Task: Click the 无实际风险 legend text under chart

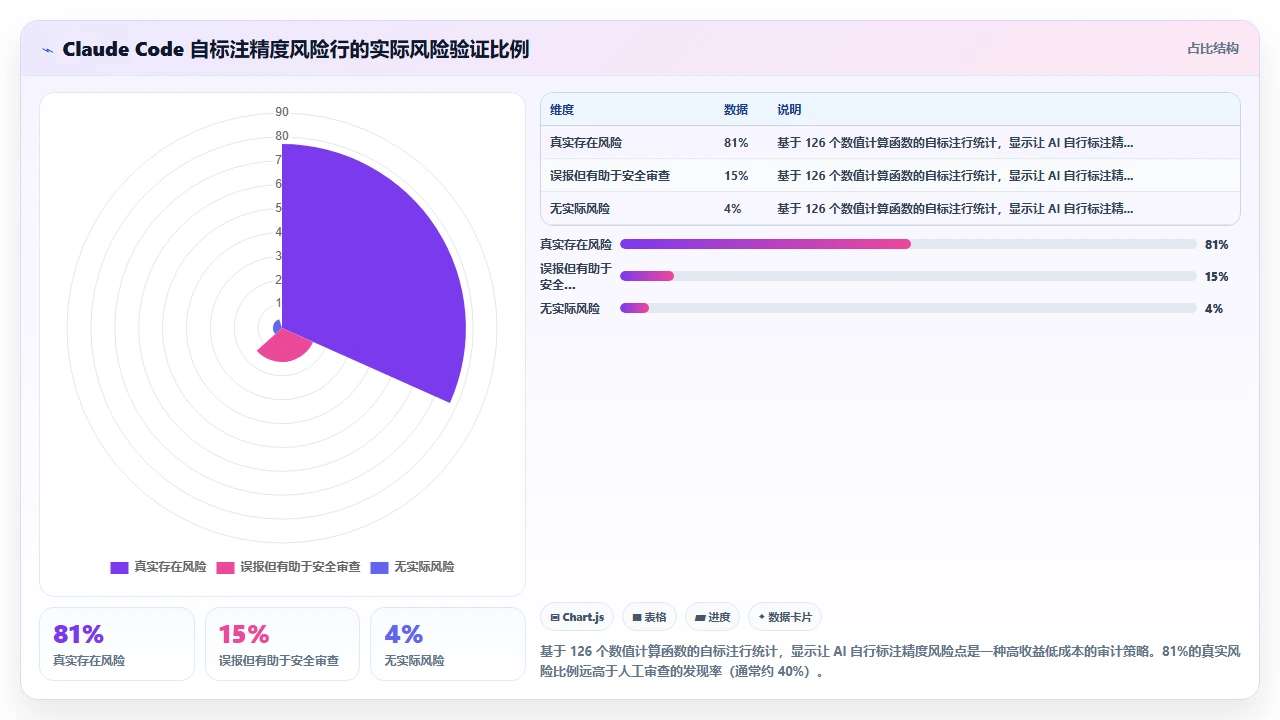Action: coord(424,567)
